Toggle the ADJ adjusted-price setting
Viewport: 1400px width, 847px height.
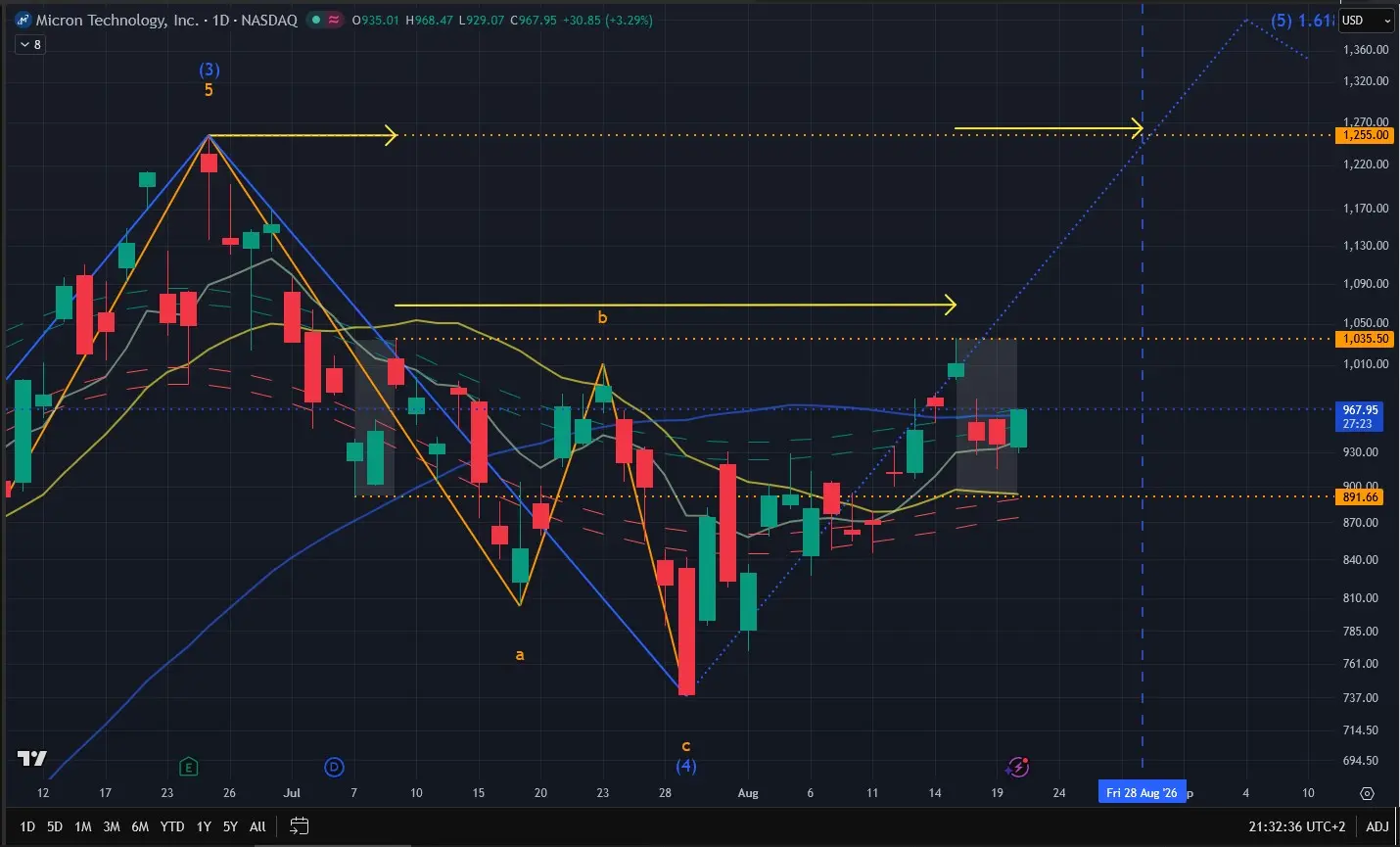coord(1377,826)
